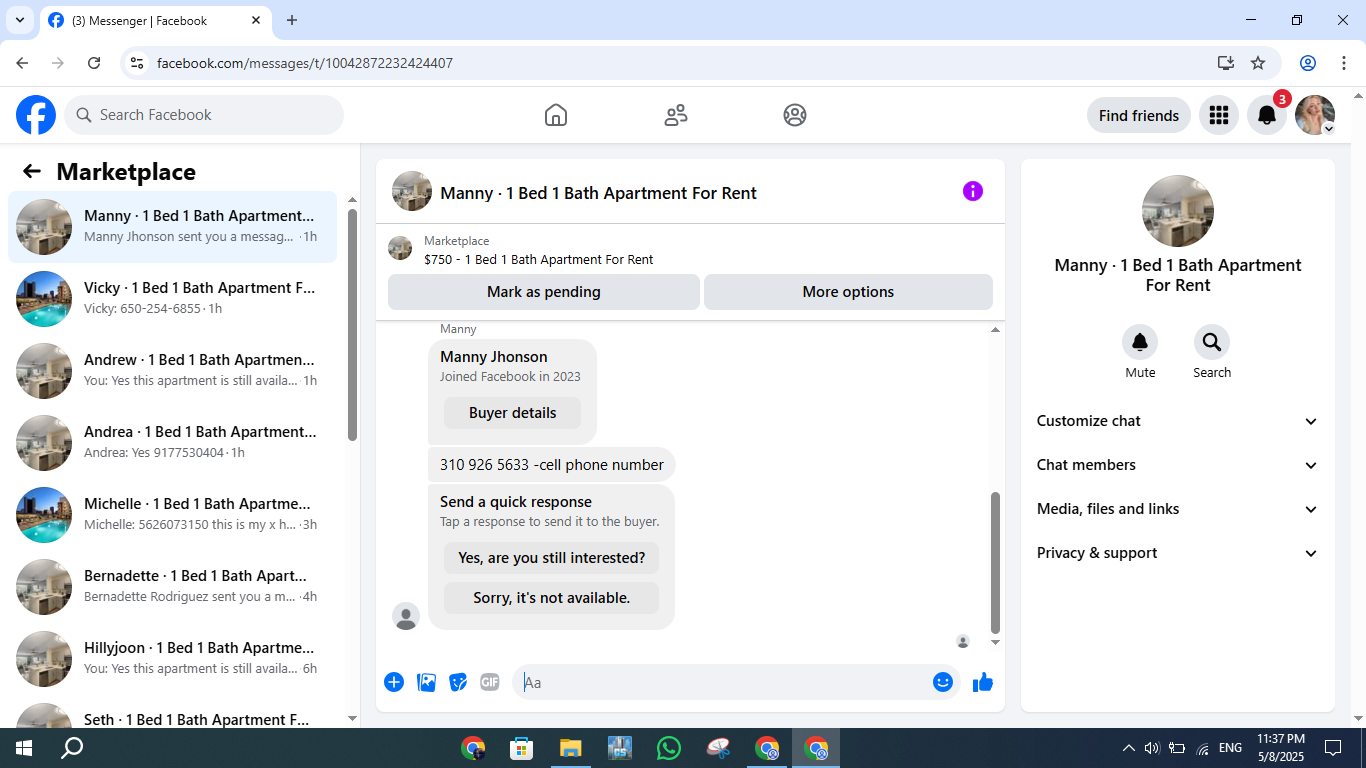Open the Facebook menu grid icon
The height and width of the screenshot is (768, 1366).
(1218, 115)
